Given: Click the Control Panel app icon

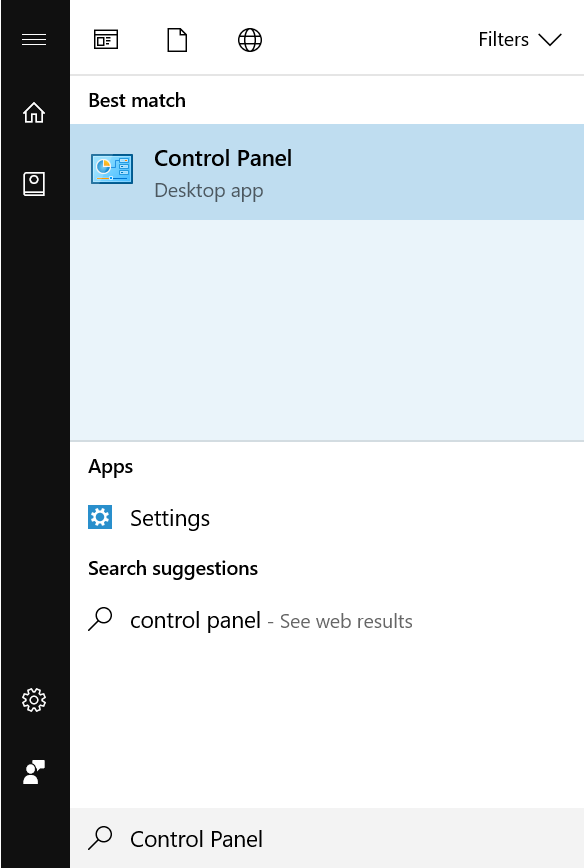Looking at the screenshot, I should pos(112,169).
